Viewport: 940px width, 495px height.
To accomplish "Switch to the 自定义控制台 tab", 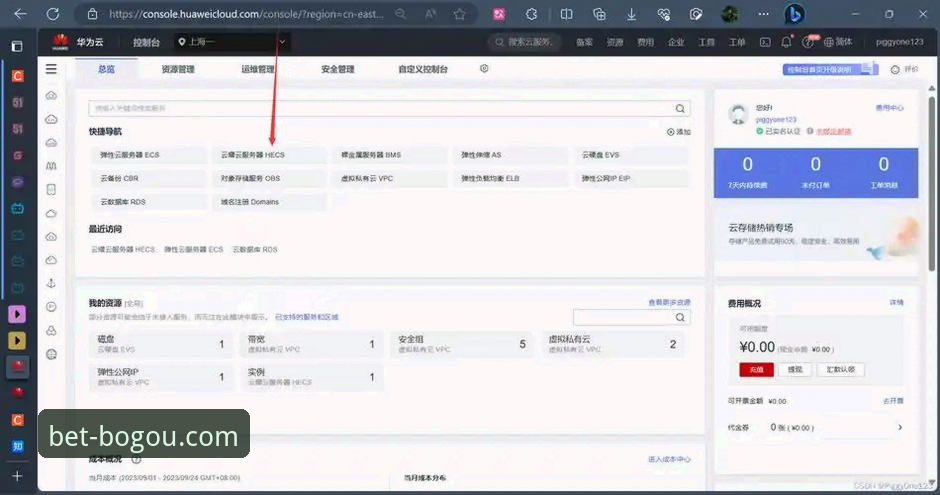I will point(423,69).
